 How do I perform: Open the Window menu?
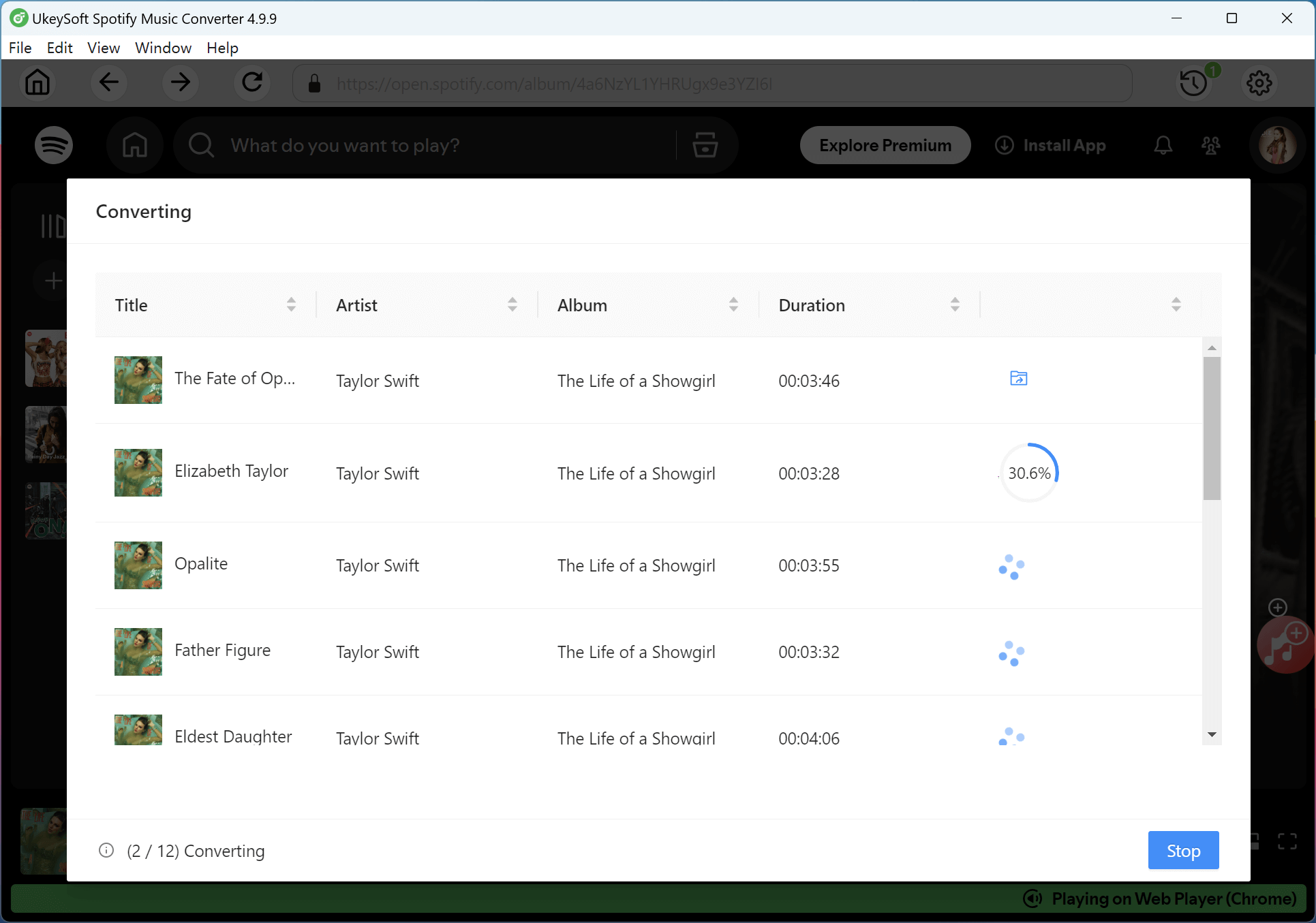click(163, 48)
